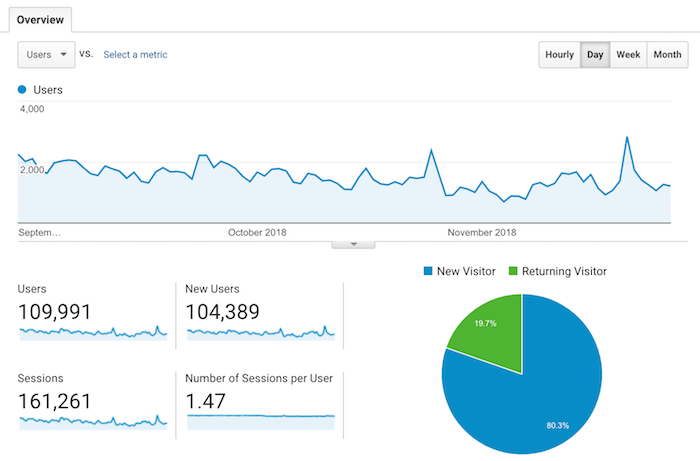700x461 pixels.
Task: Click the tallest November peak on chart
Action: click(x=627, y=137)
